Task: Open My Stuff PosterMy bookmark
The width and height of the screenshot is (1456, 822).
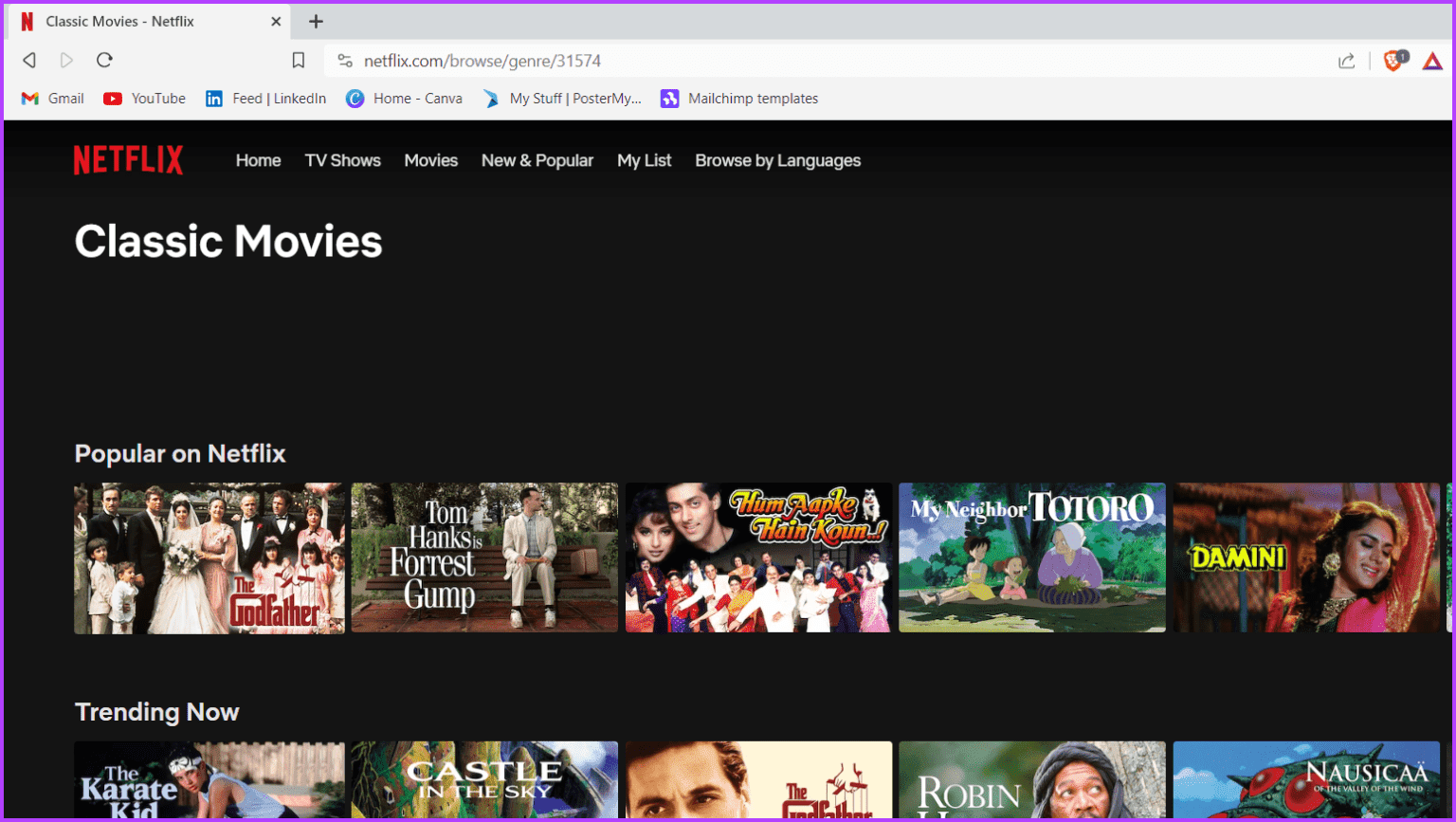Action: [562, 99]
